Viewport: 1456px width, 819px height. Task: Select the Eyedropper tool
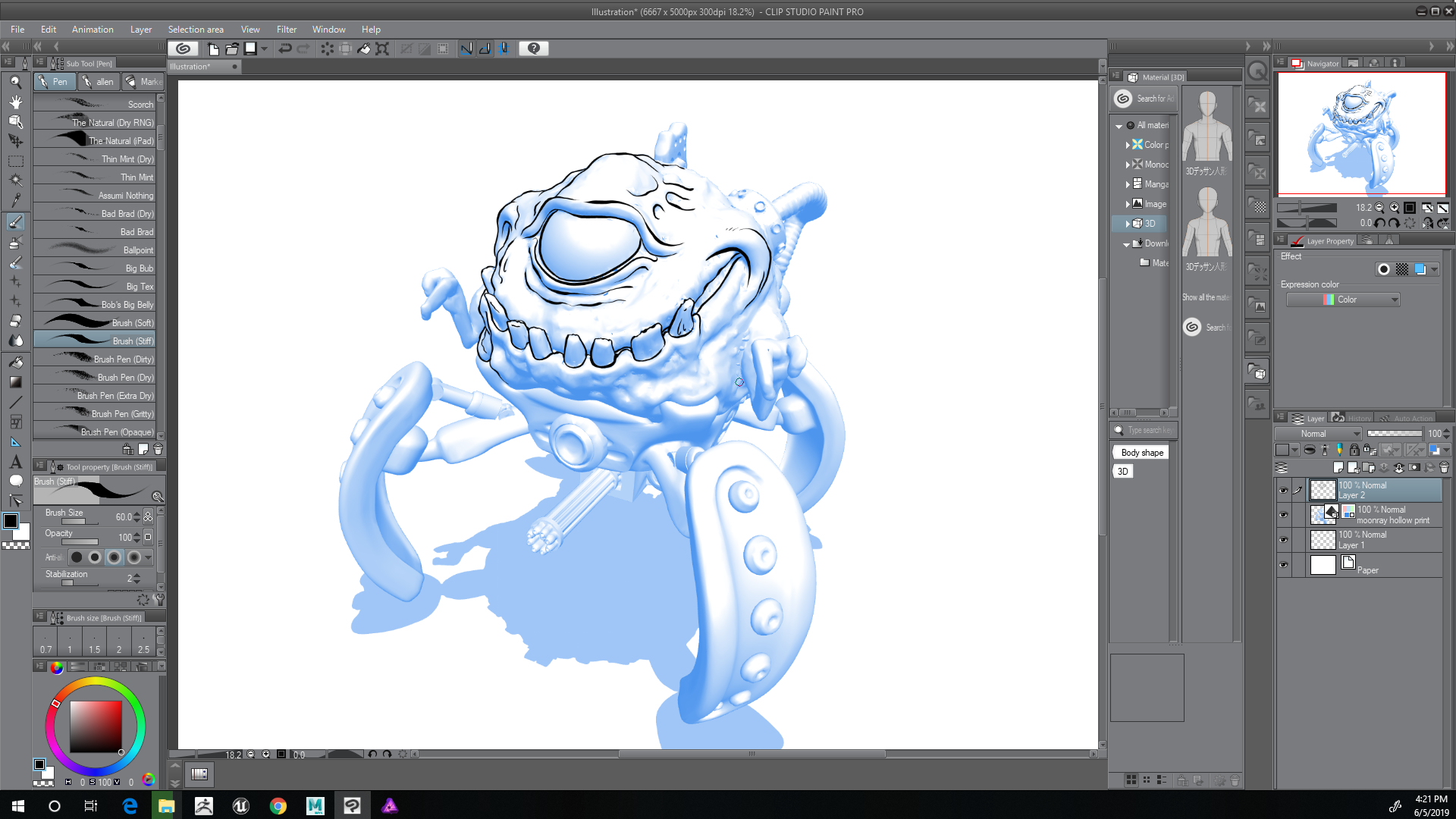pos(15,200)
